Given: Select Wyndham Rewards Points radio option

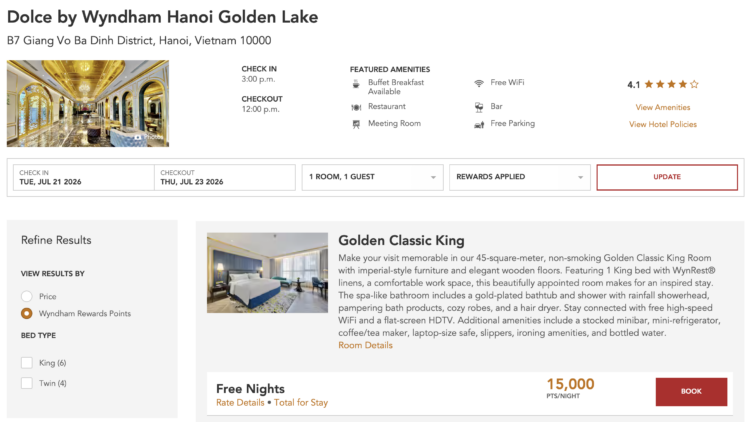Looking at the screenshot, I should (x=27, y=313).
